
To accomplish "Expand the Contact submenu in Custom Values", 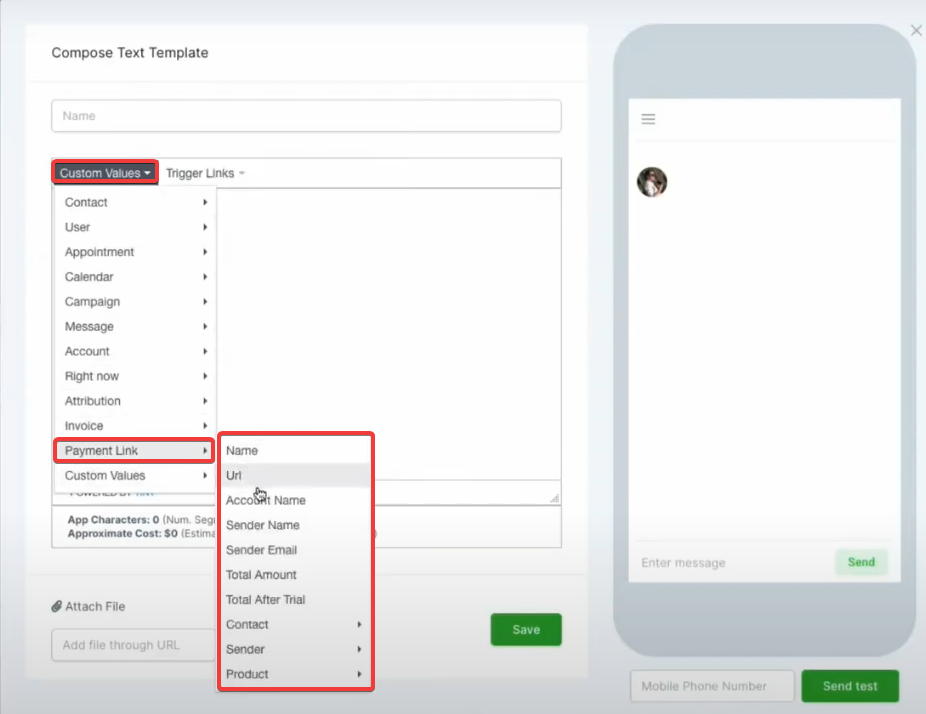I will [x=135, y=202].
